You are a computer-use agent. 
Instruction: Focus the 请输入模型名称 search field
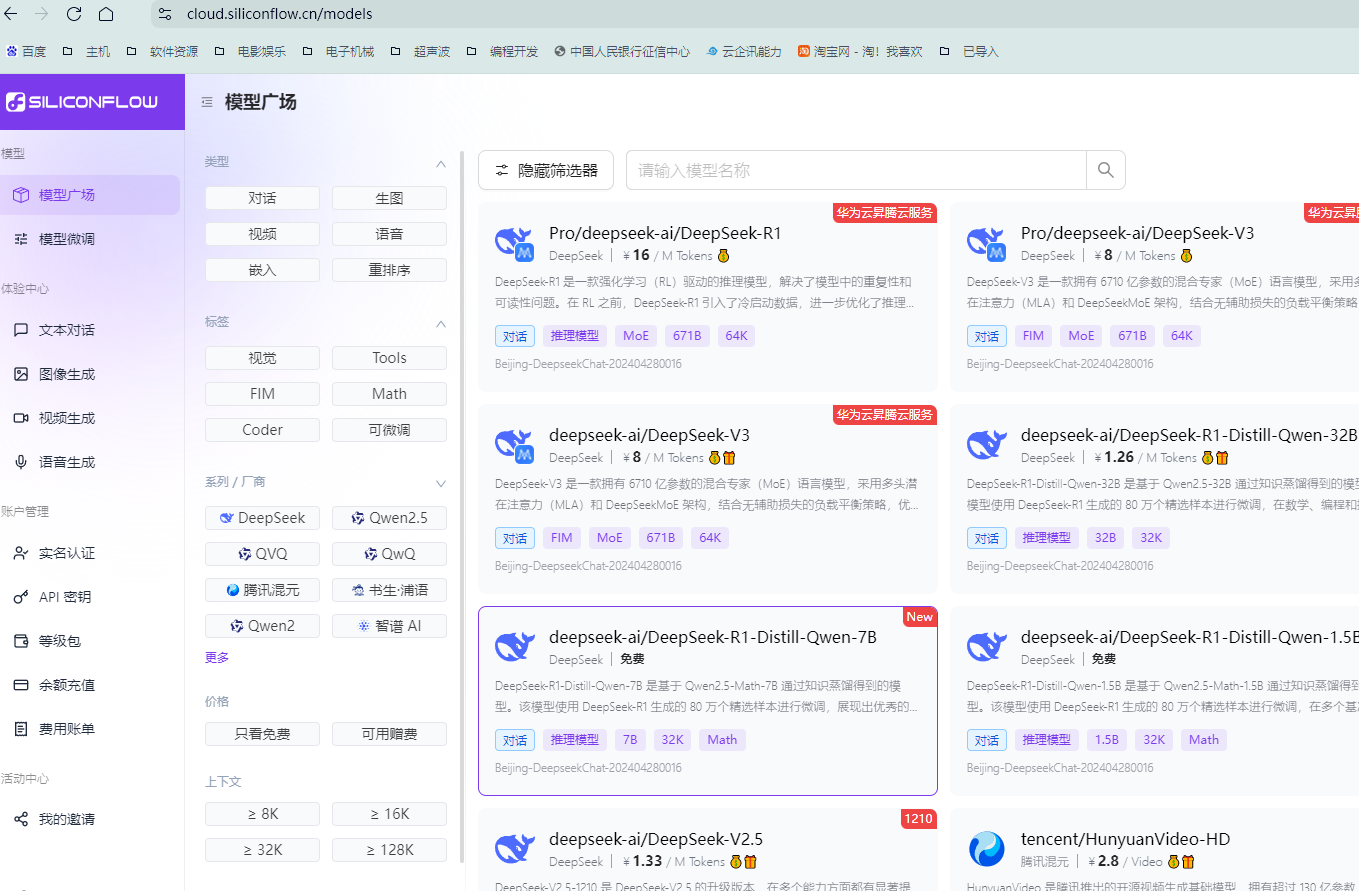click(856, 170)
